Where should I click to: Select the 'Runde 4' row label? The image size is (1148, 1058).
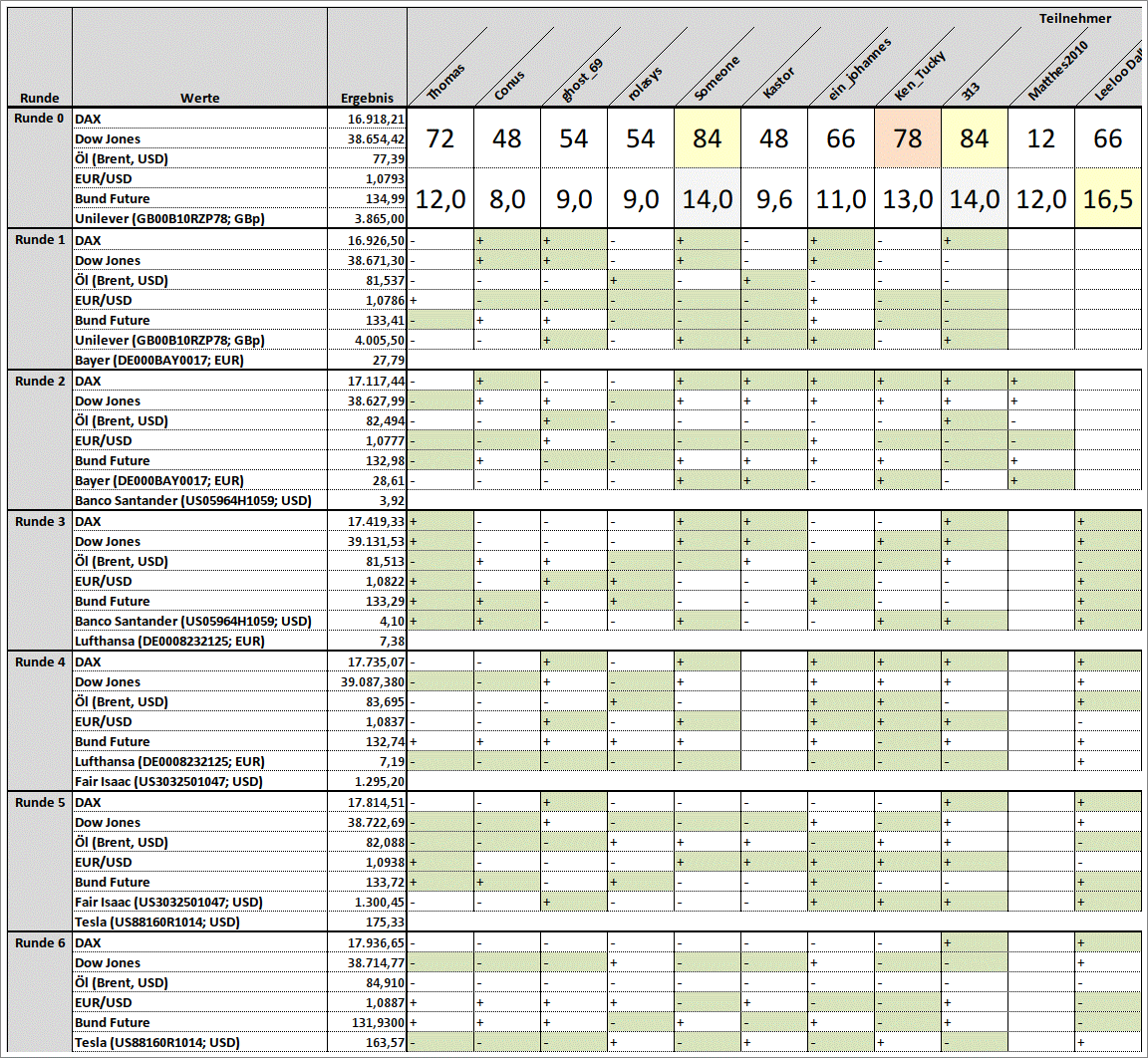click(x=40, y=661)
